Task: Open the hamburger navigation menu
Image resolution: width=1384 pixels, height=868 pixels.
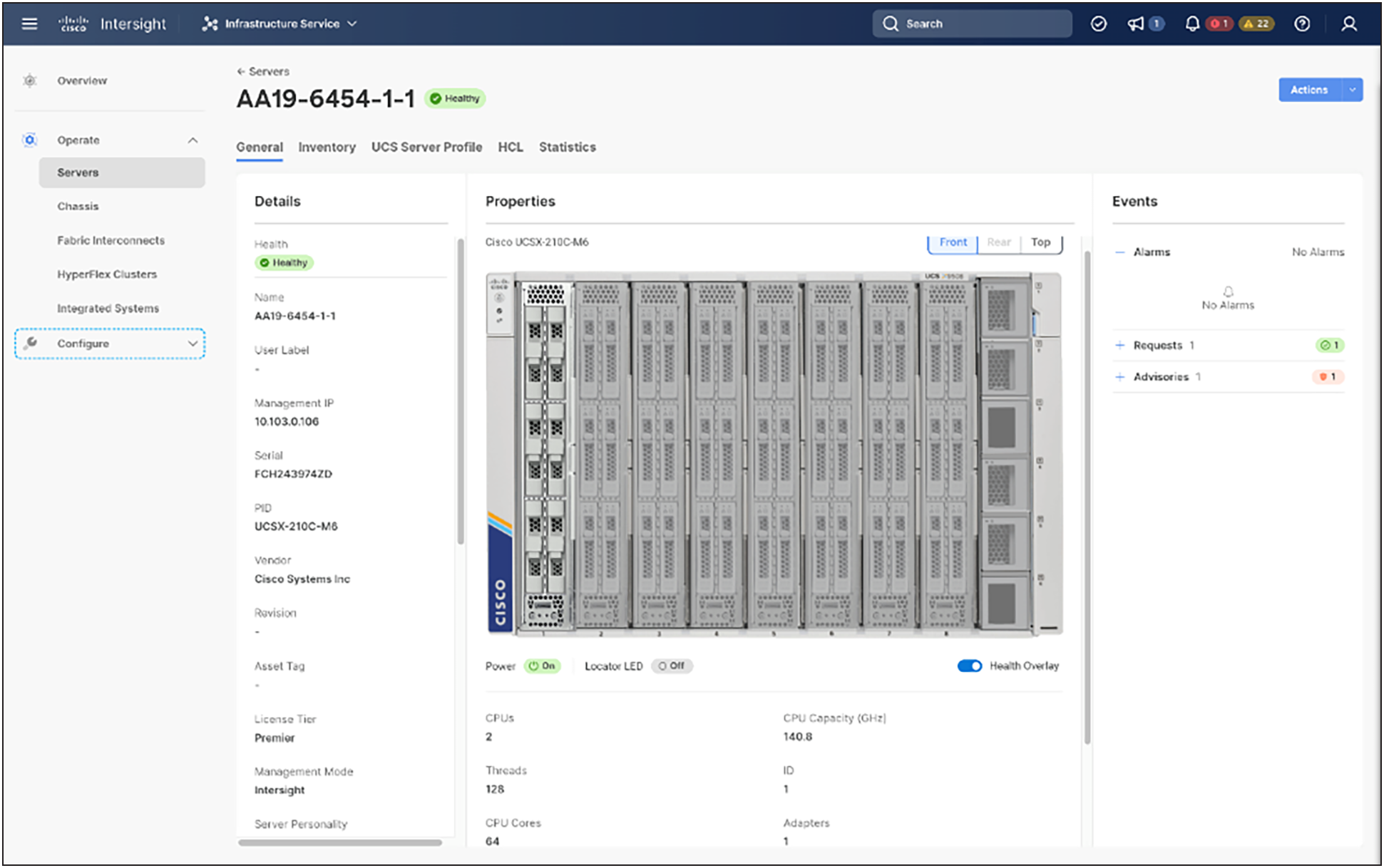Action: click(x=29, y=24)
